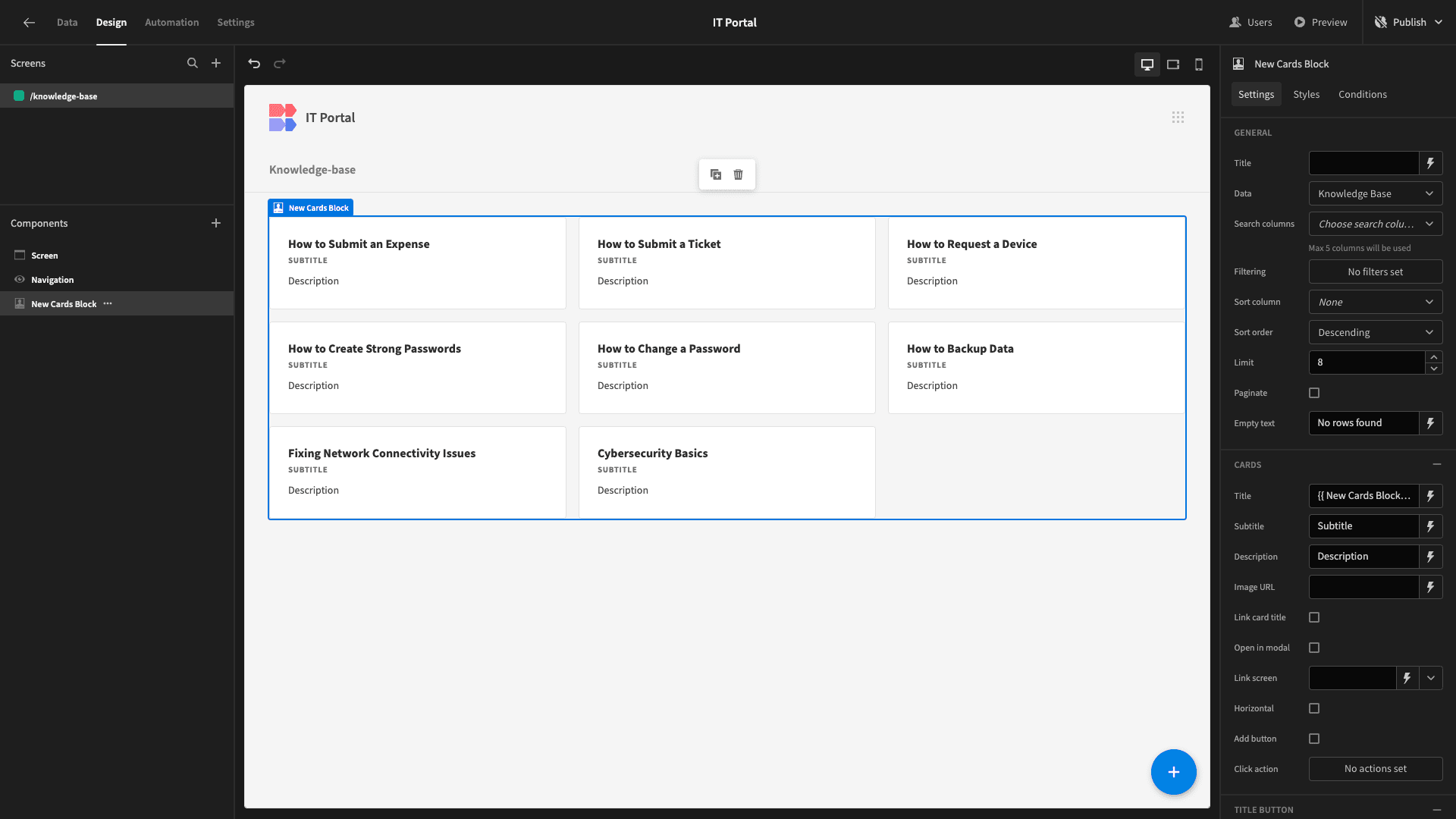Open bindings for General Title field
This screenshot has height=819, width=1456.
point(1431,163)
